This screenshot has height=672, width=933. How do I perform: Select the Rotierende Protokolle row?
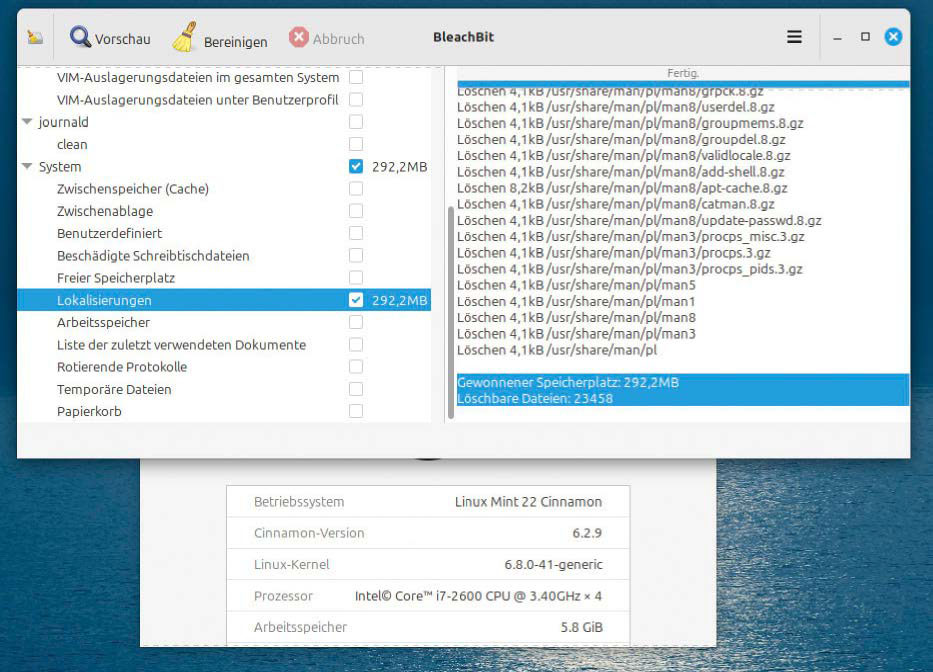(122, 367)
